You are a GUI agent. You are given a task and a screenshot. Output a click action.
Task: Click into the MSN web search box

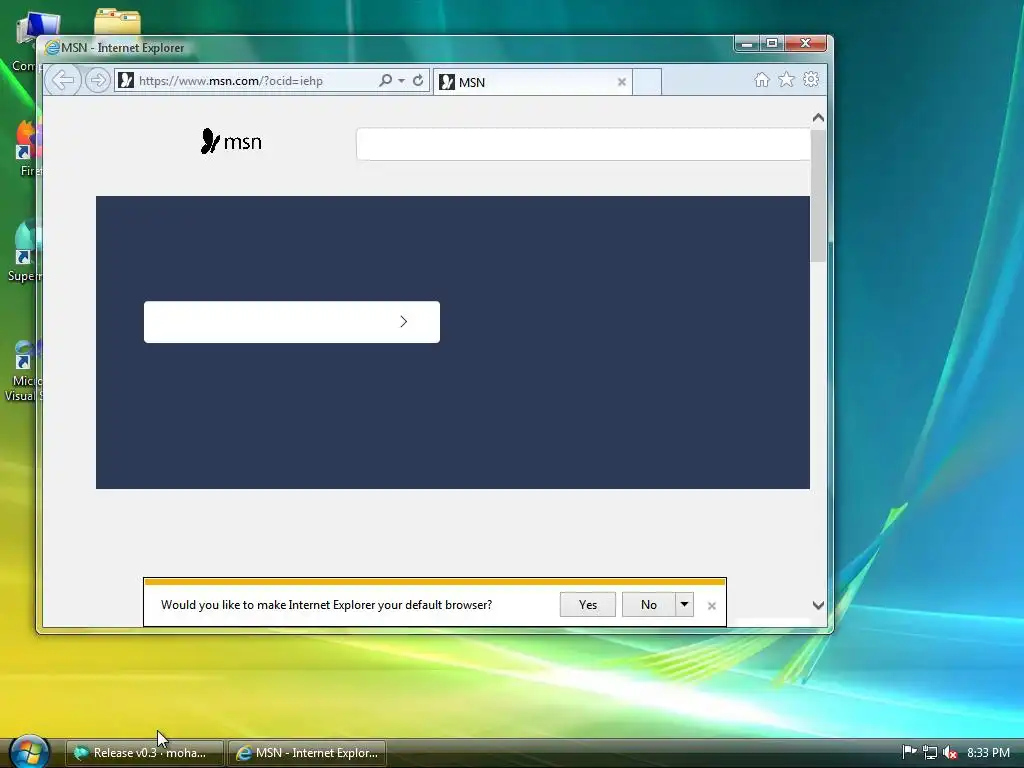583,144
